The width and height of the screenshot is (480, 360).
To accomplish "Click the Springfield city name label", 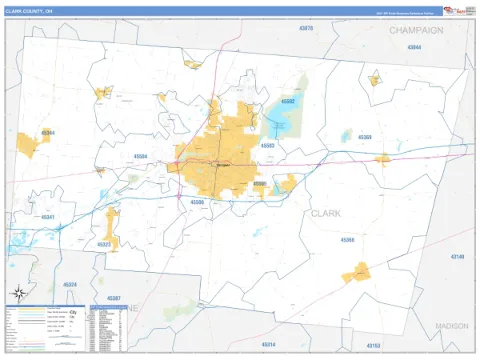I will (x=223, y=165).
